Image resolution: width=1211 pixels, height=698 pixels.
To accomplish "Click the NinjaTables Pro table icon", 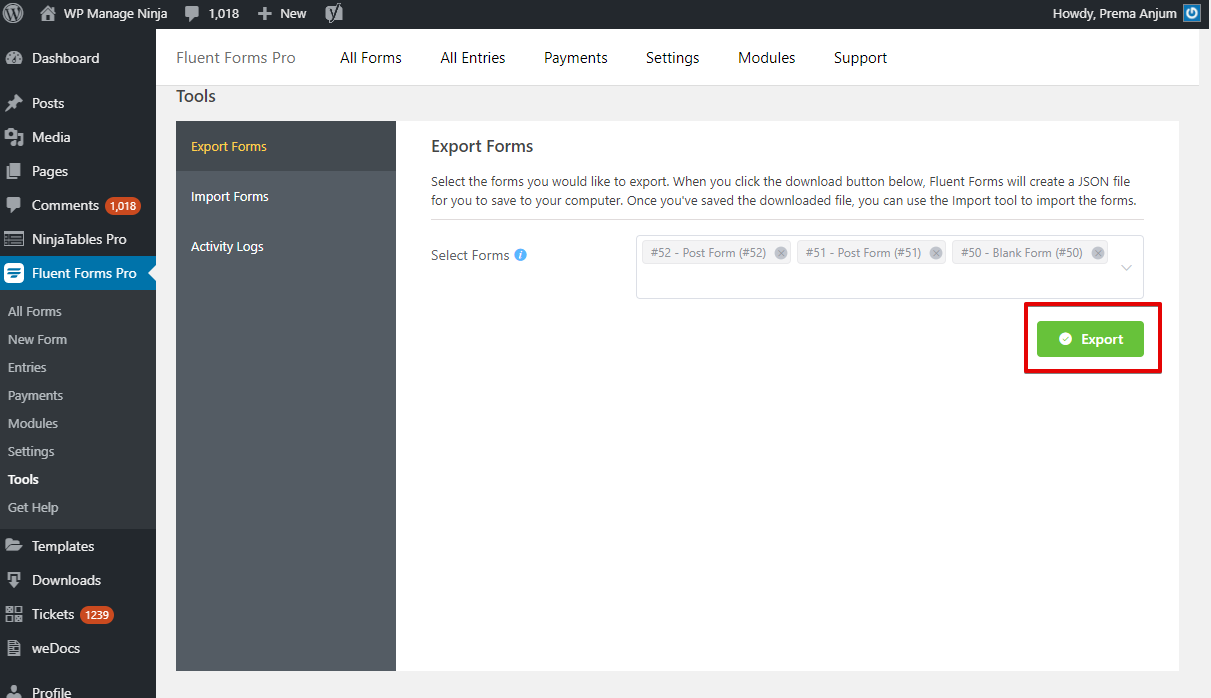I will point(14,239).
